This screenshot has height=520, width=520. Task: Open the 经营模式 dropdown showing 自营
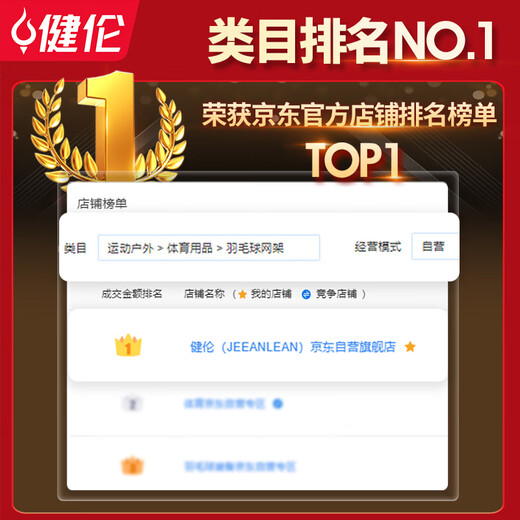[435, 247]
